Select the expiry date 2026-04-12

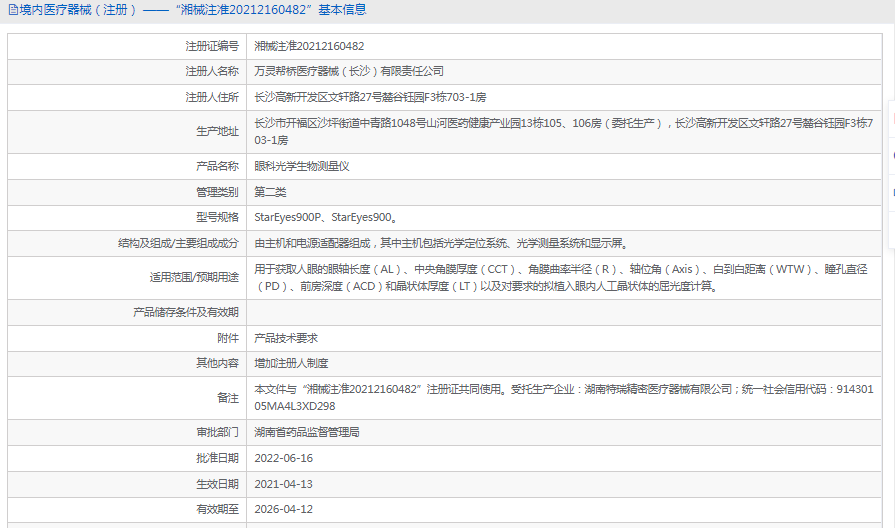click(284, 509)
